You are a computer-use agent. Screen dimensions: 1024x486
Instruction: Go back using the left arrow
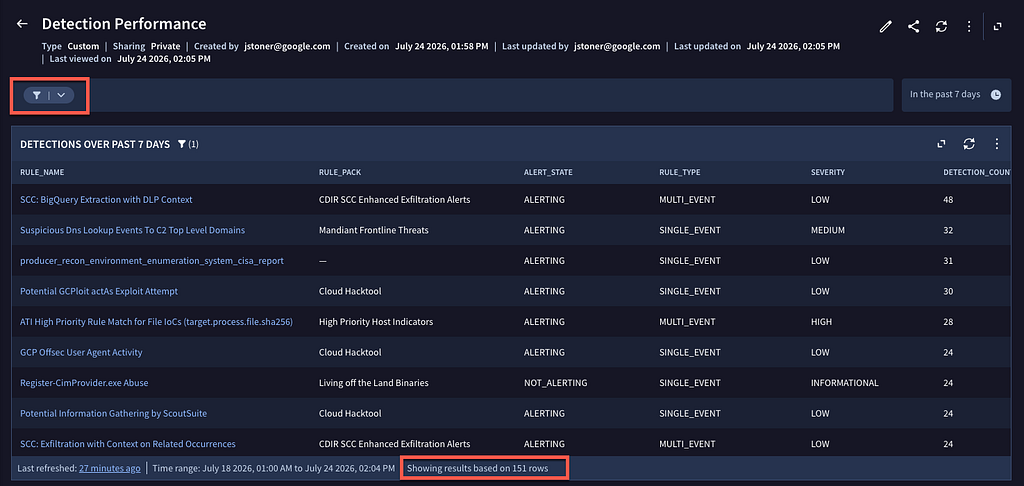[22, 24]
